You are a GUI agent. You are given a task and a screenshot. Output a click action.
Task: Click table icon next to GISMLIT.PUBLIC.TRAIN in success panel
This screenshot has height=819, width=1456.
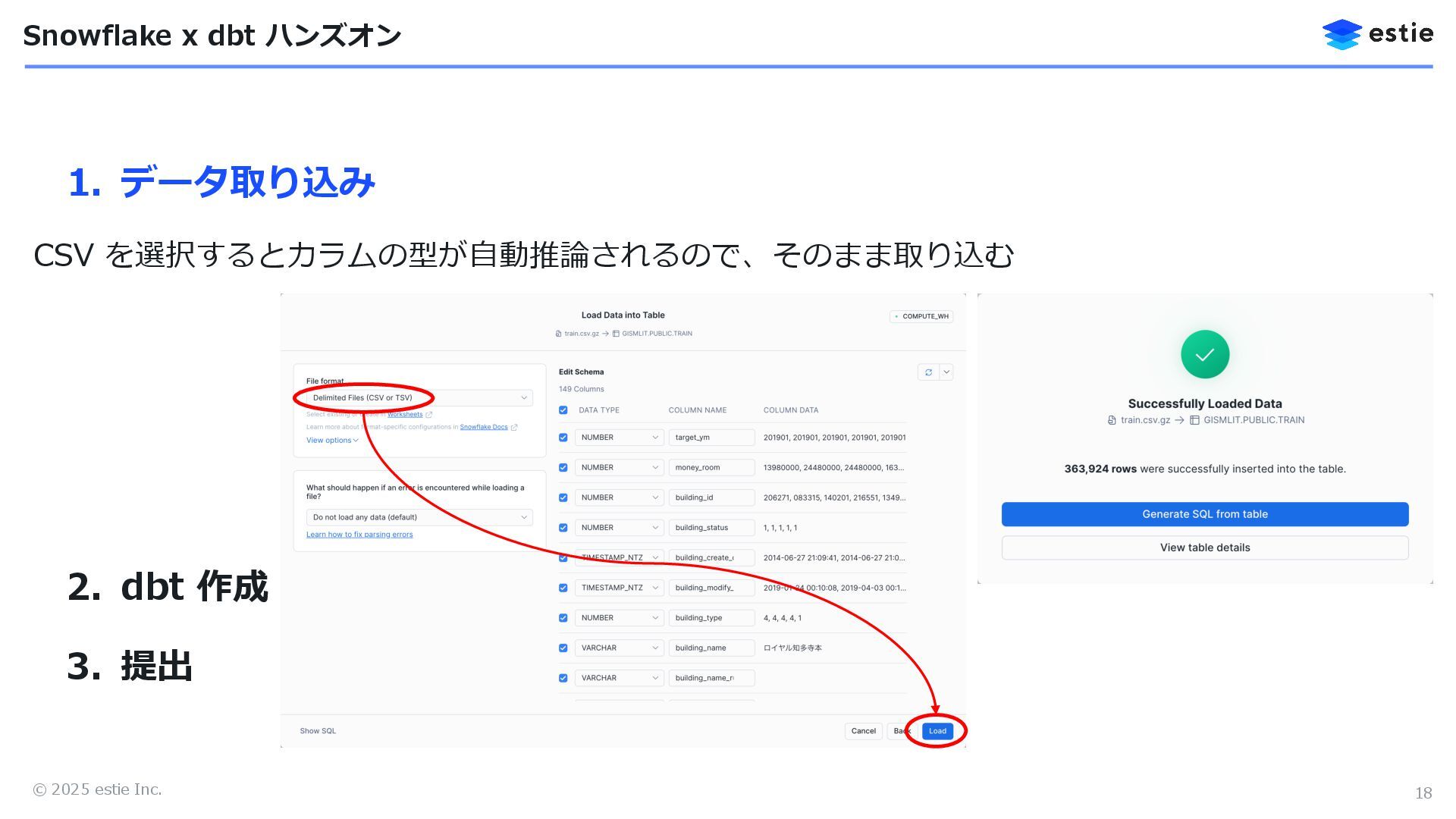[x=1194, y=420]
